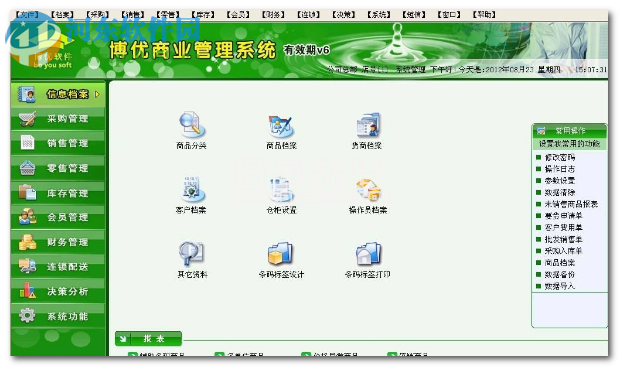Open 批发销售单 in common operations
This screenshot has width=619, height=367.
point(563,239)
